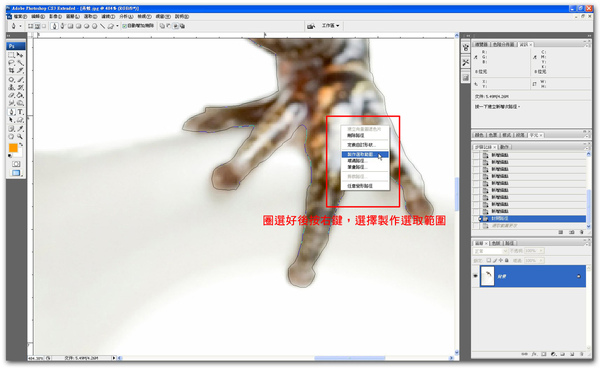Viewport: 600px width, 368px height.
Task: Select the Horizontal Type tool
Action: 20,112
